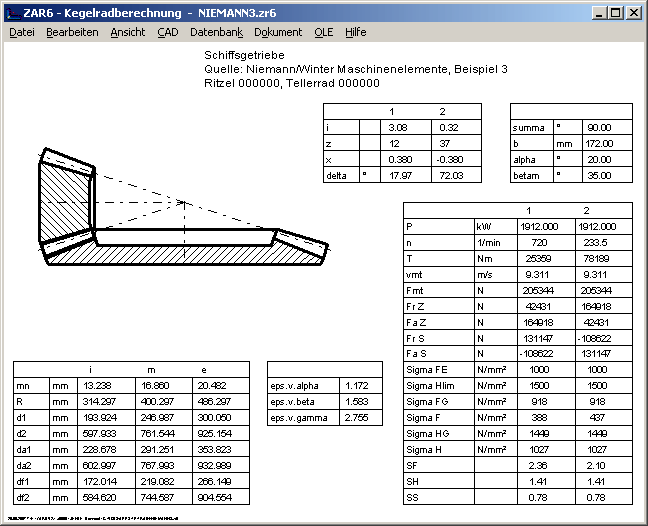Minimize the ZAR6 window
This screenshot has width=648, height=526.
[598, 13]
